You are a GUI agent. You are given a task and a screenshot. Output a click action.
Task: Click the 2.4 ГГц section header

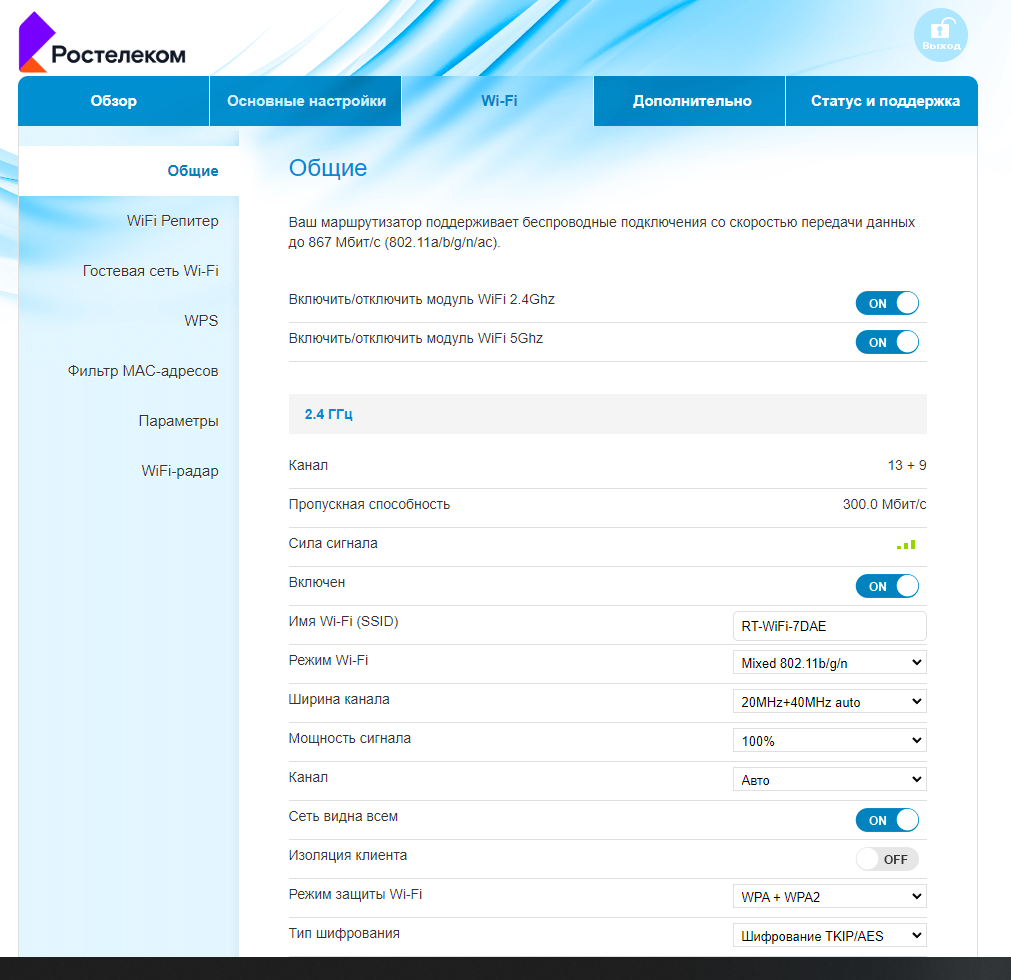click(607, 414)
